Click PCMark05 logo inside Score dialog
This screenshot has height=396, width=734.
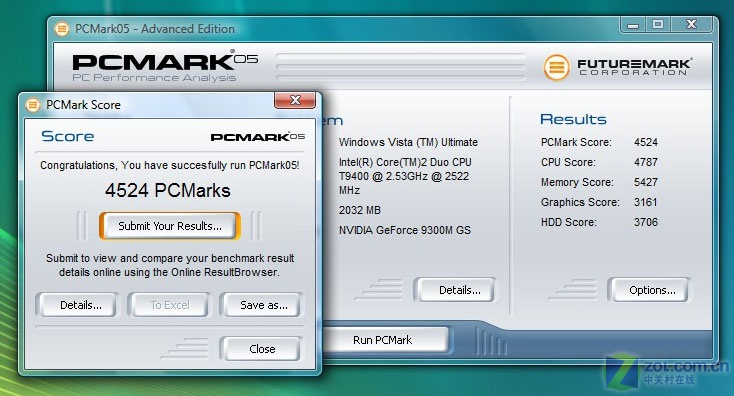tap(257, 137)
